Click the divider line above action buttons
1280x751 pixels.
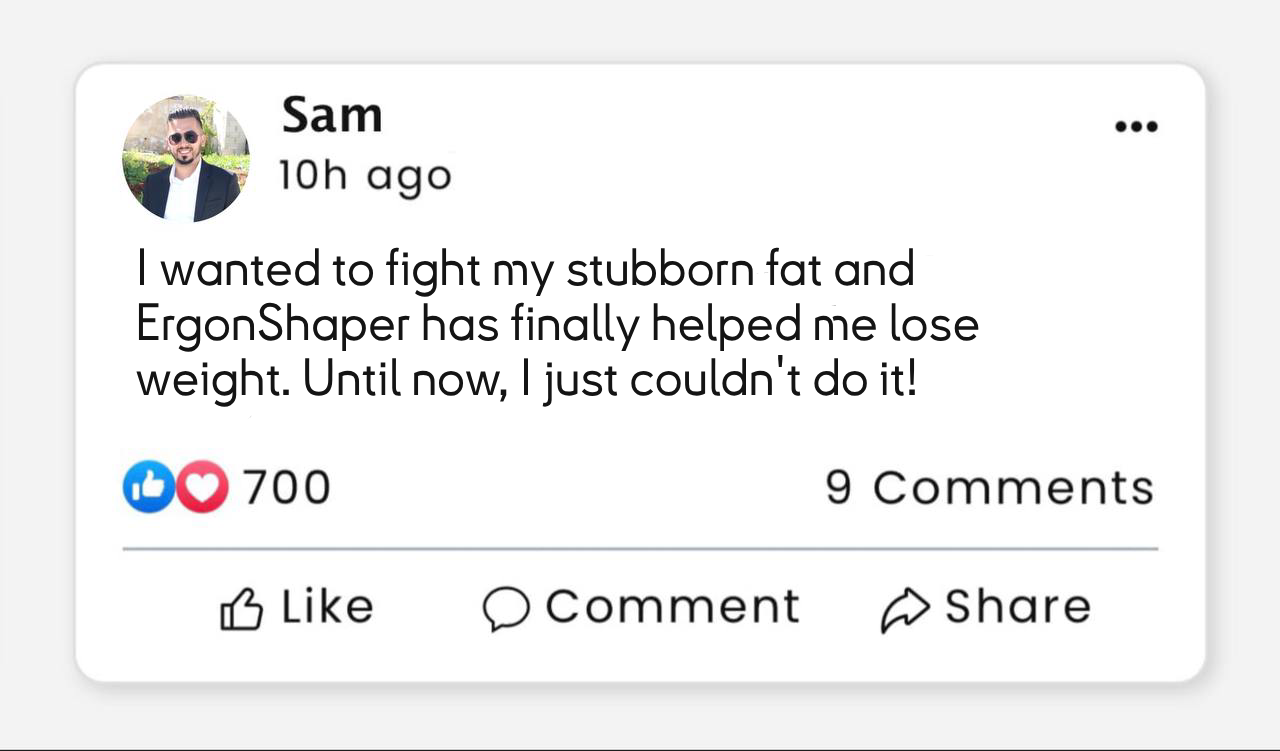(640, 549)
